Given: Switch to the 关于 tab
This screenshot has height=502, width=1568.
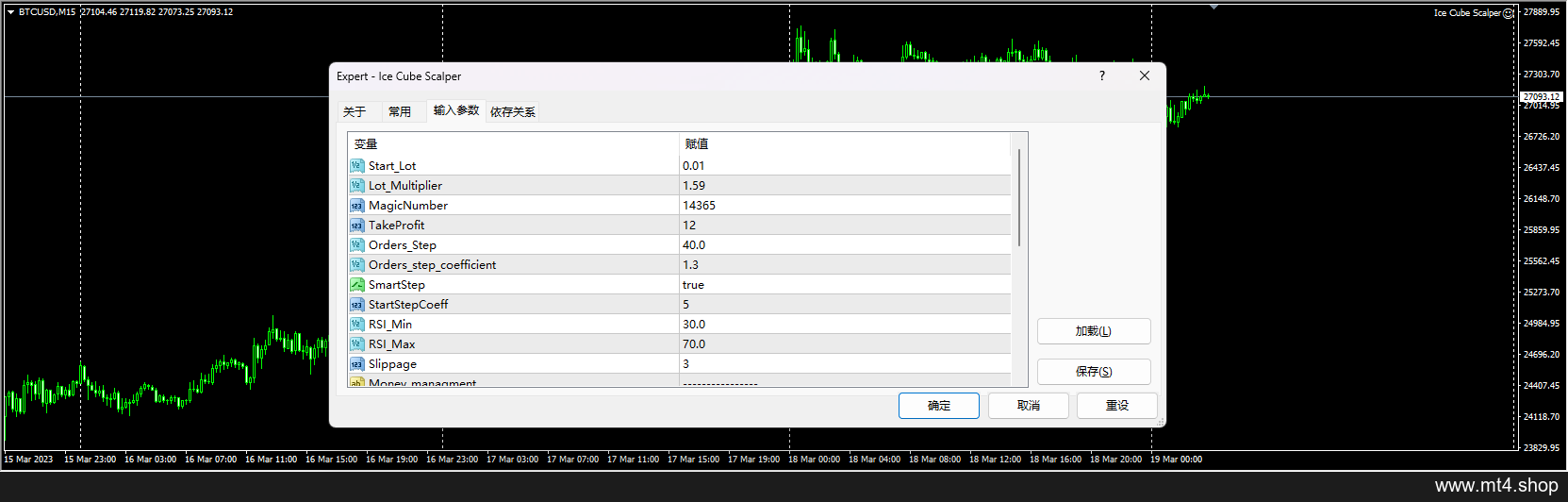Looking at the screenshot, I should coord(355,111).
